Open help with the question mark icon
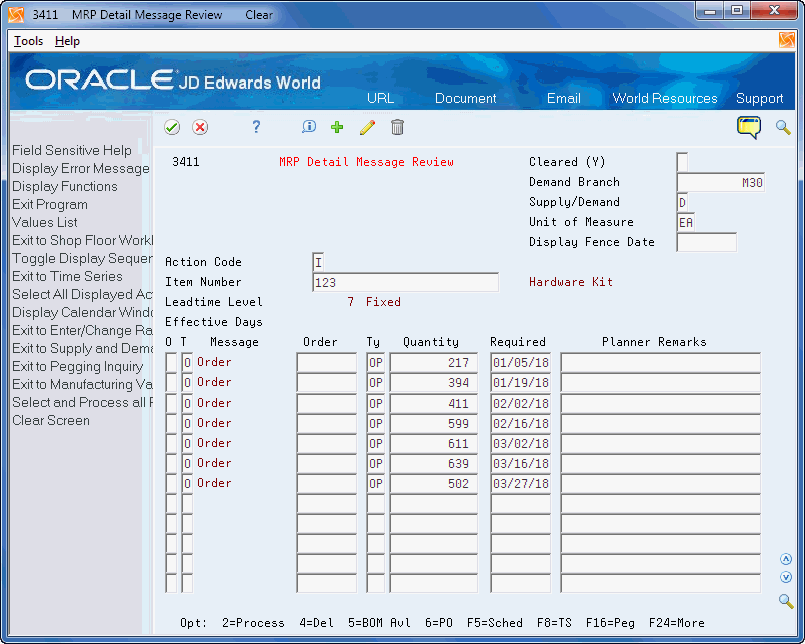This screenshot has width=805, height=644. [x=256, y=127]
